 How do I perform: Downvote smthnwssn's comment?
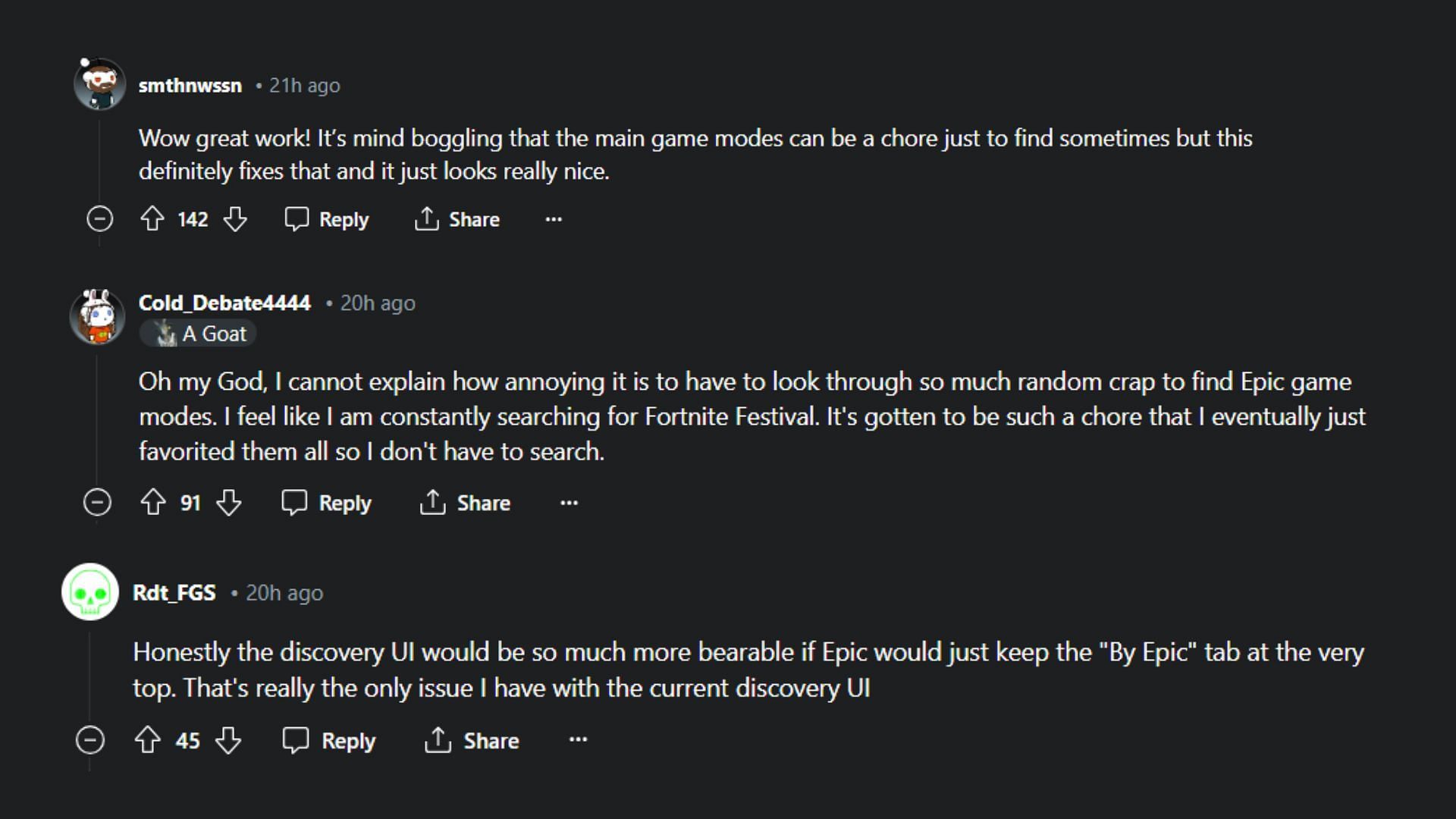coord(235,219)
